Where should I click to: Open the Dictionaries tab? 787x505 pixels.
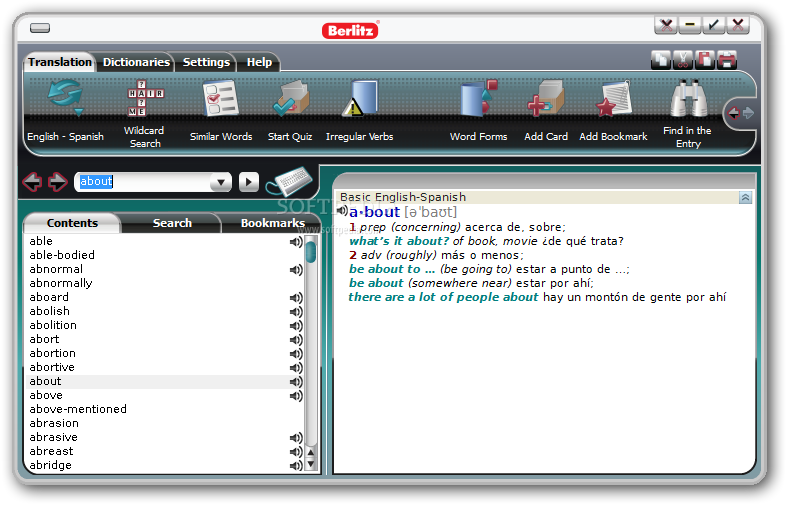pyautogui.click(x=136, y=62)
